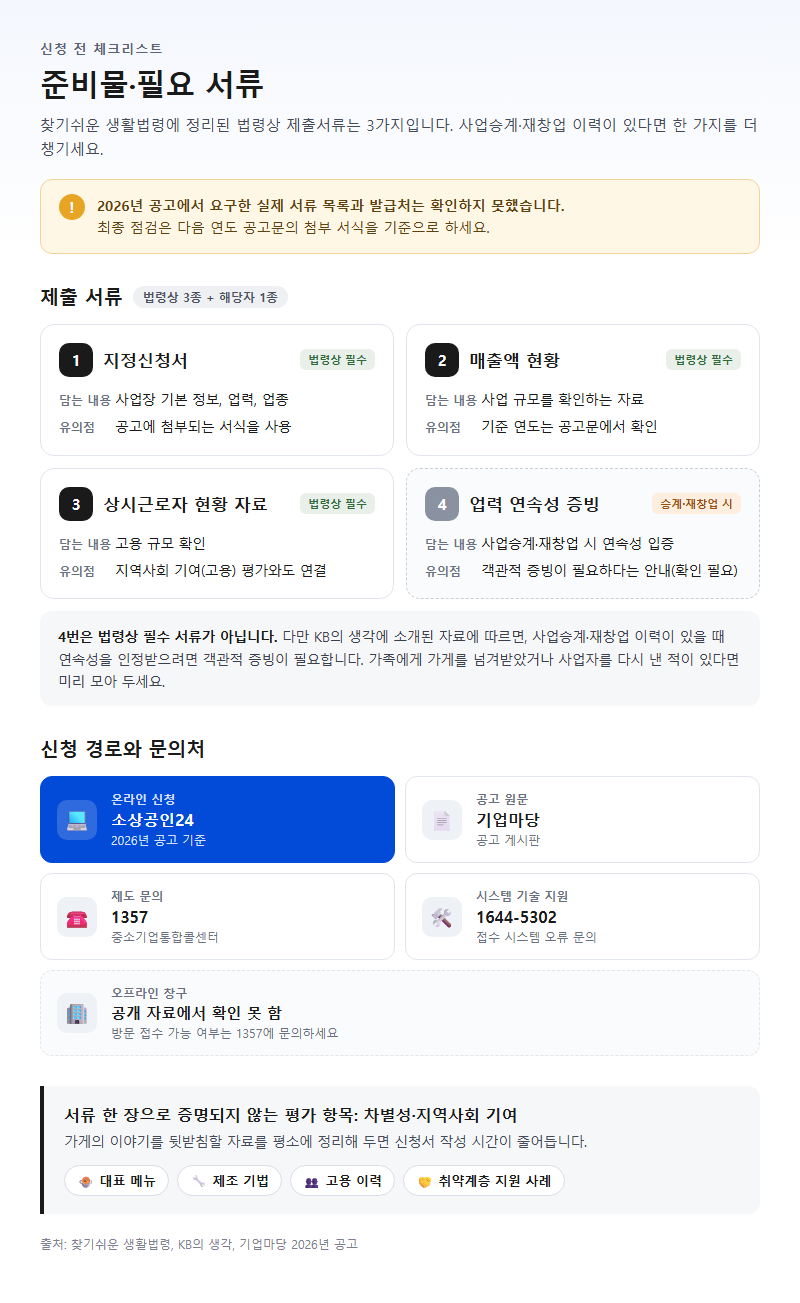Click the laptop icon for online application

click(77, 820)
